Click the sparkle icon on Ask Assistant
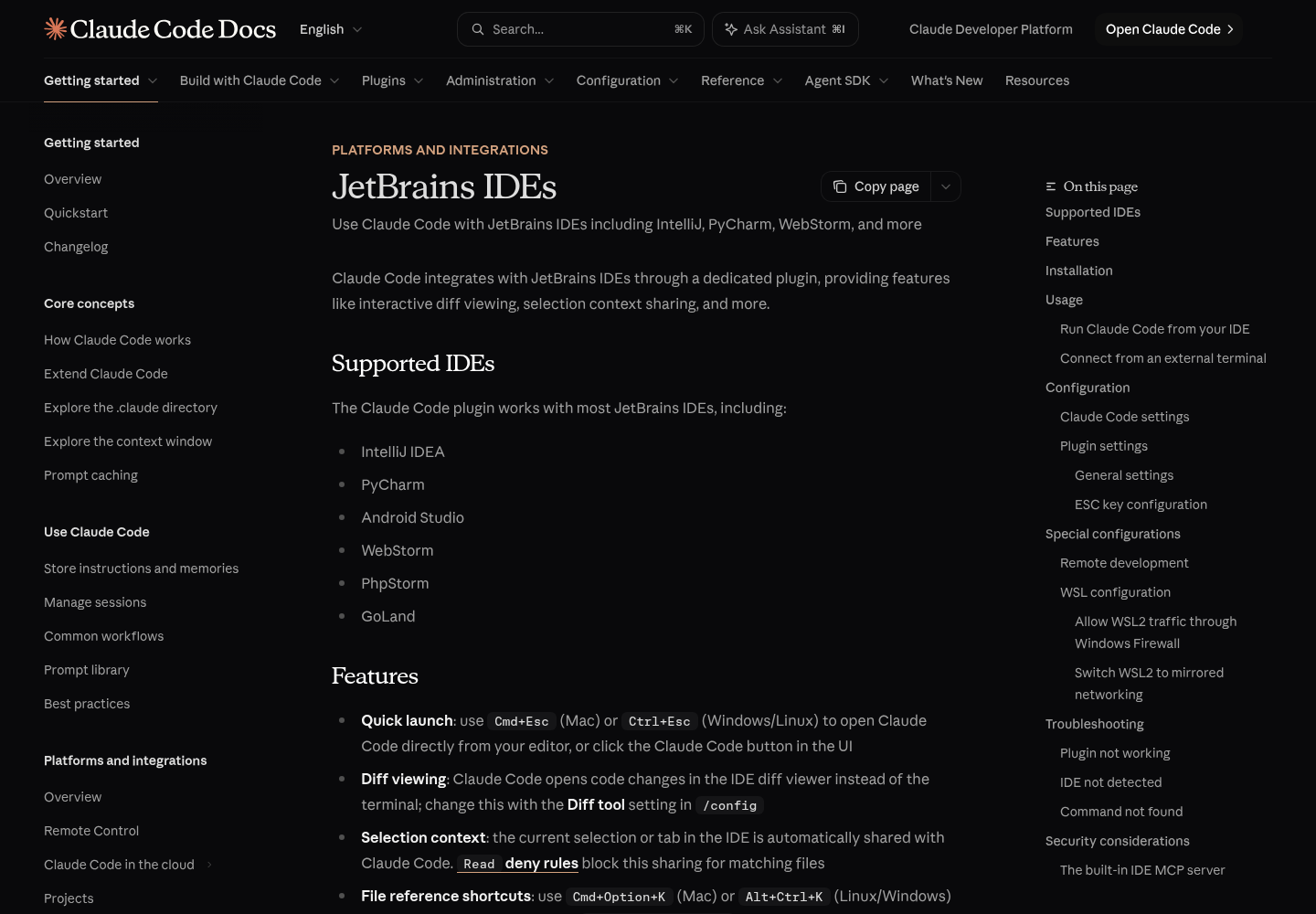 click(x=731, y=29)
